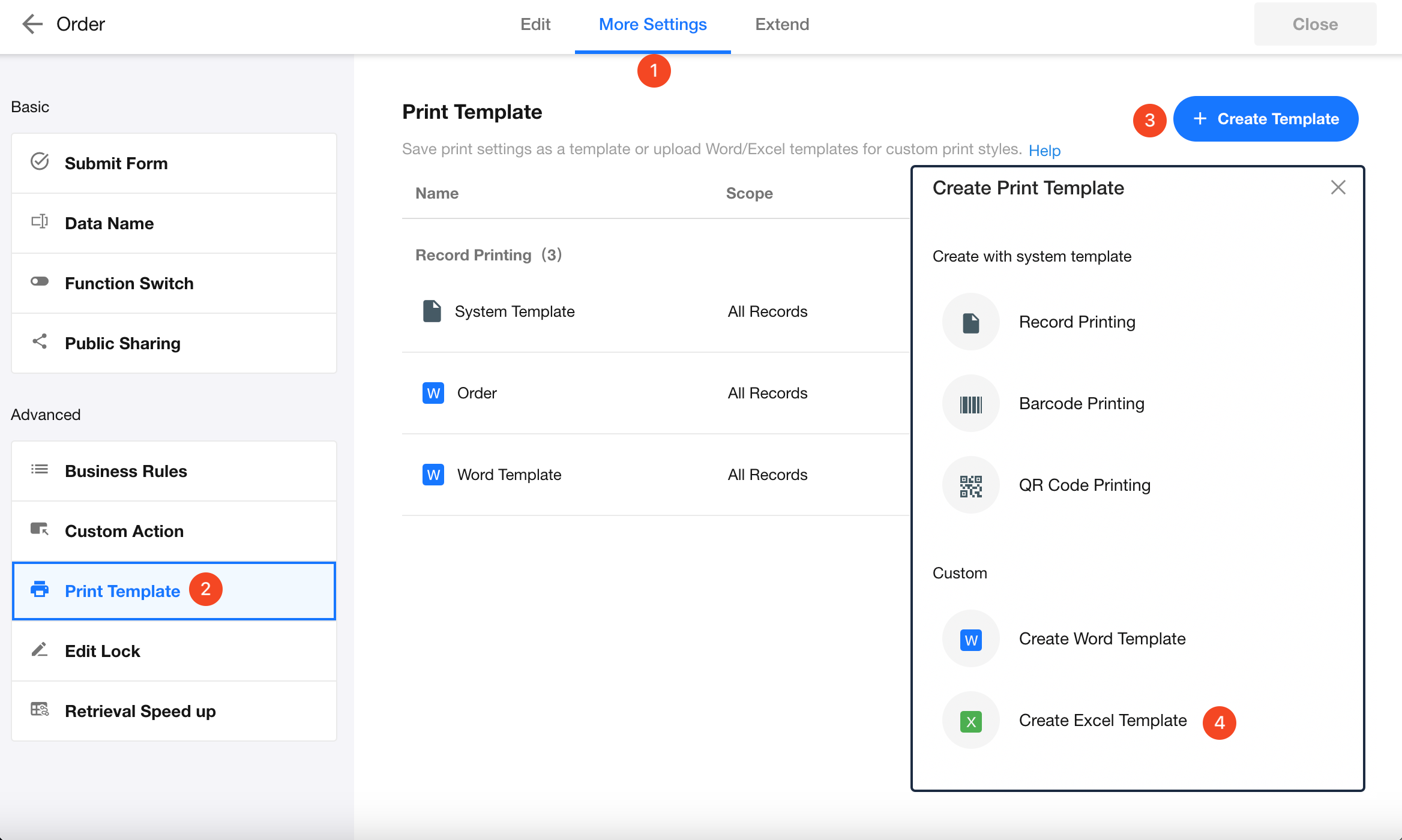Switch to the Extend tab
Viewport: 1402px width, 840px height.
(781, 25)
